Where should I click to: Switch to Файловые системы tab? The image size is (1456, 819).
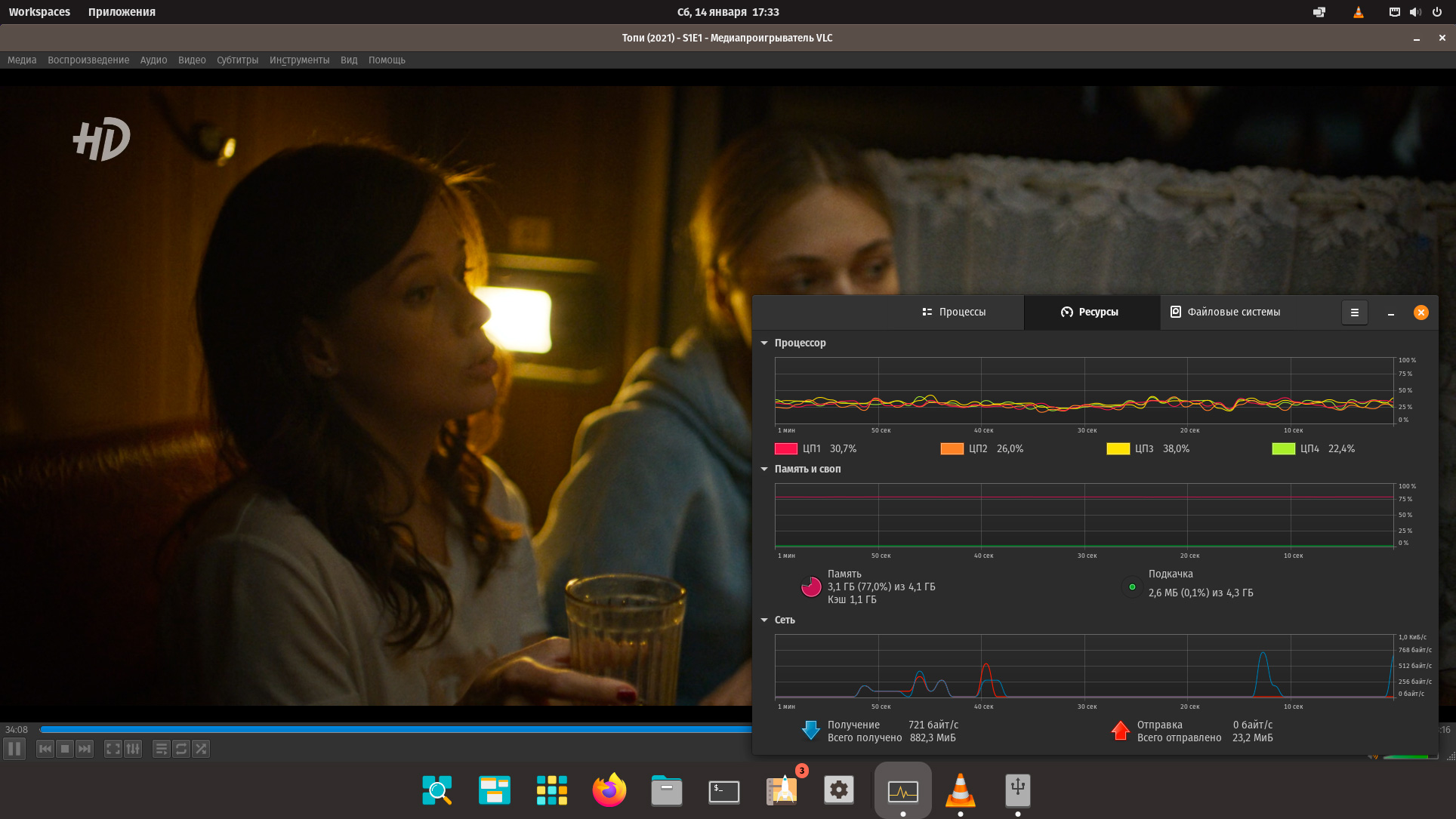coord(1225,312)
